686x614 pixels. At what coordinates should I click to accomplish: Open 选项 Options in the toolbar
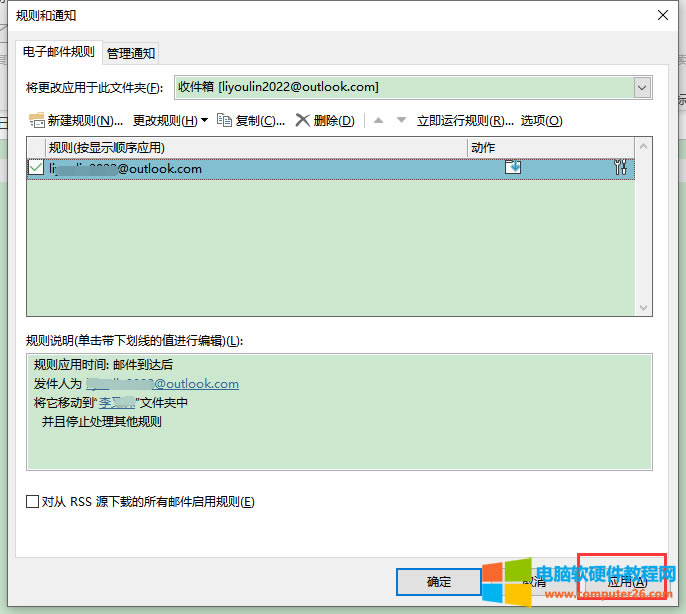point(541,121)
